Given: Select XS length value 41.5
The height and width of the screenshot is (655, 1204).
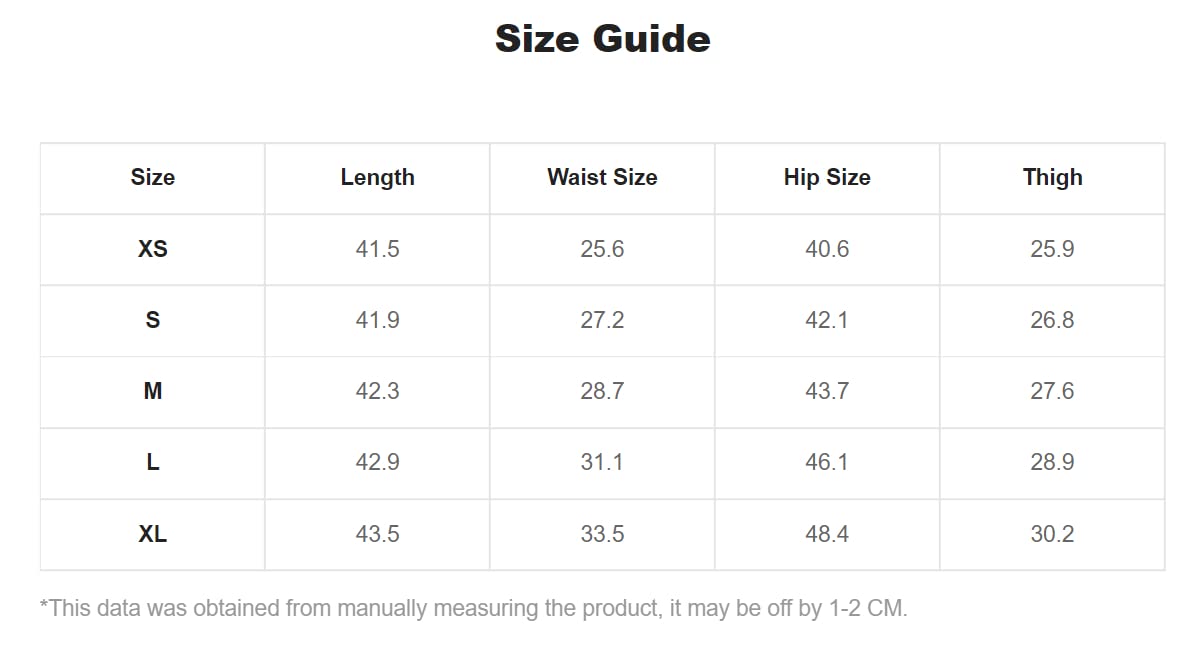Looking at the screenshot, I should tap(377, 249).
